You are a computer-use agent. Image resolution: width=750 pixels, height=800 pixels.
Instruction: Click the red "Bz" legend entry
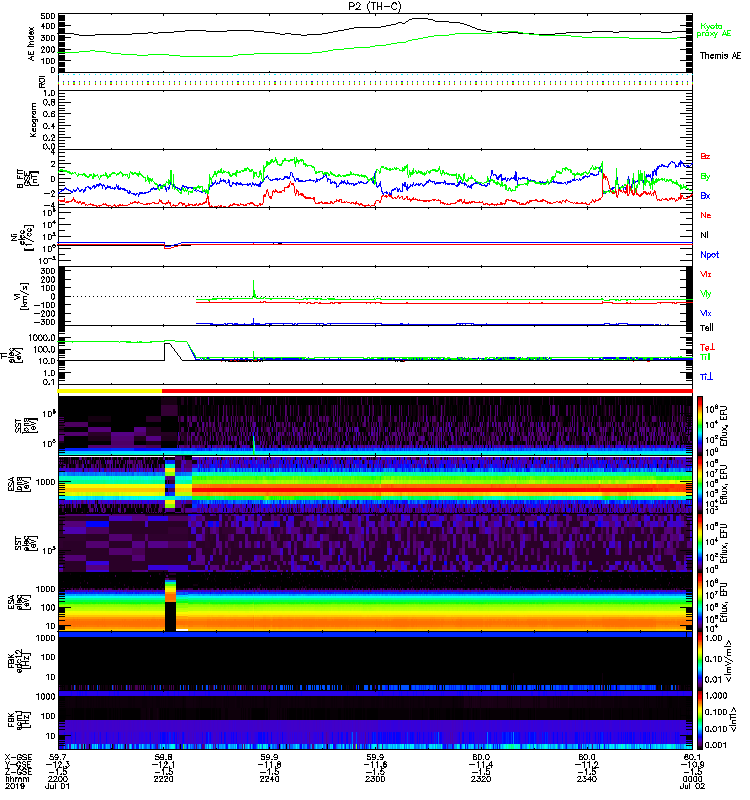[x=705, y=156]
